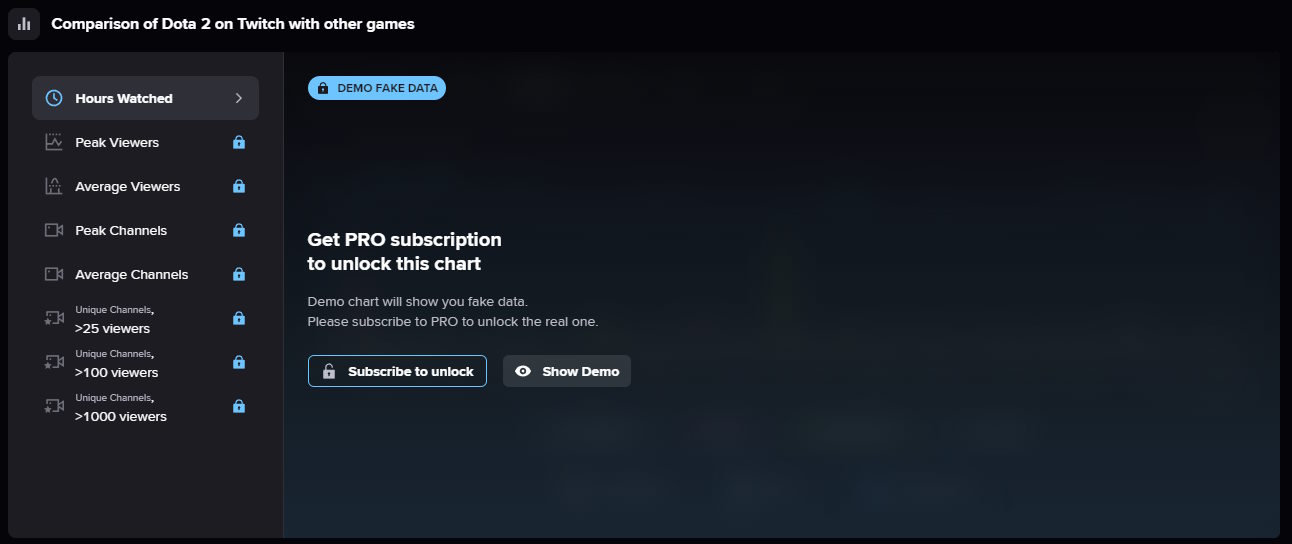The image size is (1292, 544).
Task: Expand the Hours Watched chevron arrow
Action: click(x=239, y=98)
